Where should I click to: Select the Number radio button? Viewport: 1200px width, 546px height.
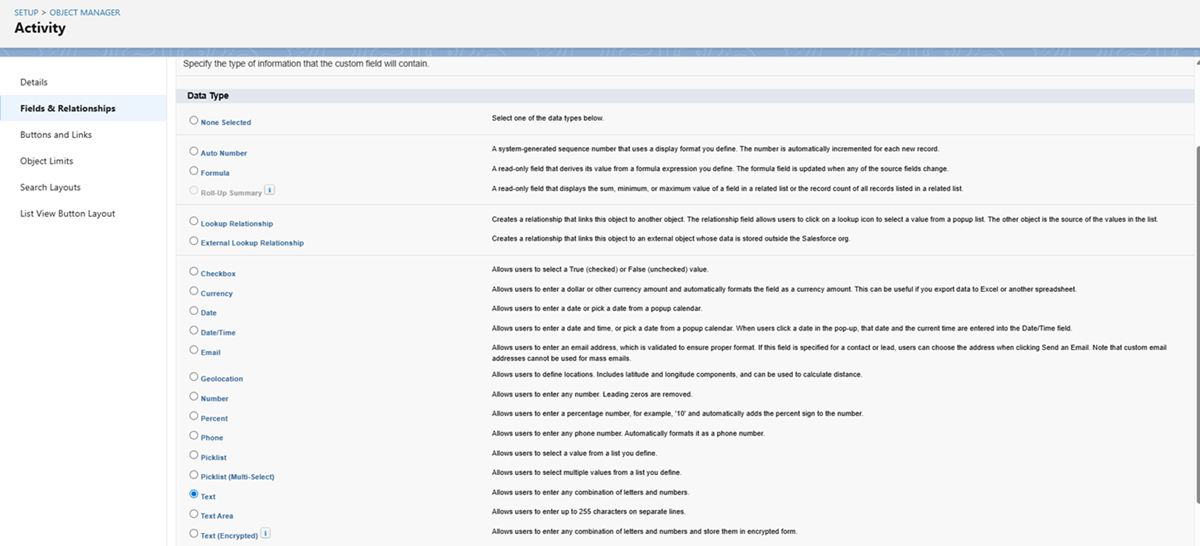click(x=194, y=397)
